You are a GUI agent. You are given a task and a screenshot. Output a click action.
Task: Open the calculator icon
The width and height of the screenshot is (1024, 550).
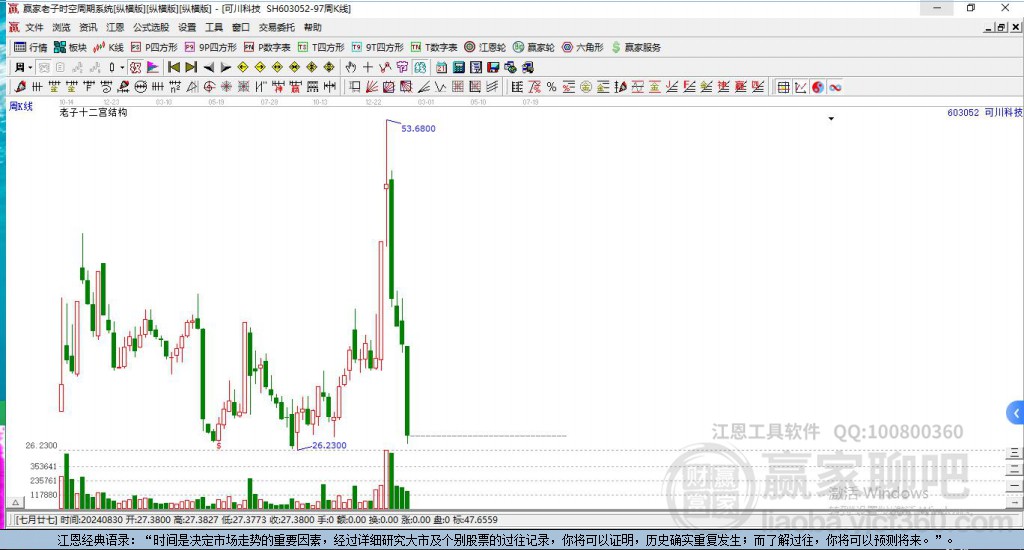click(x=458, y=67)
